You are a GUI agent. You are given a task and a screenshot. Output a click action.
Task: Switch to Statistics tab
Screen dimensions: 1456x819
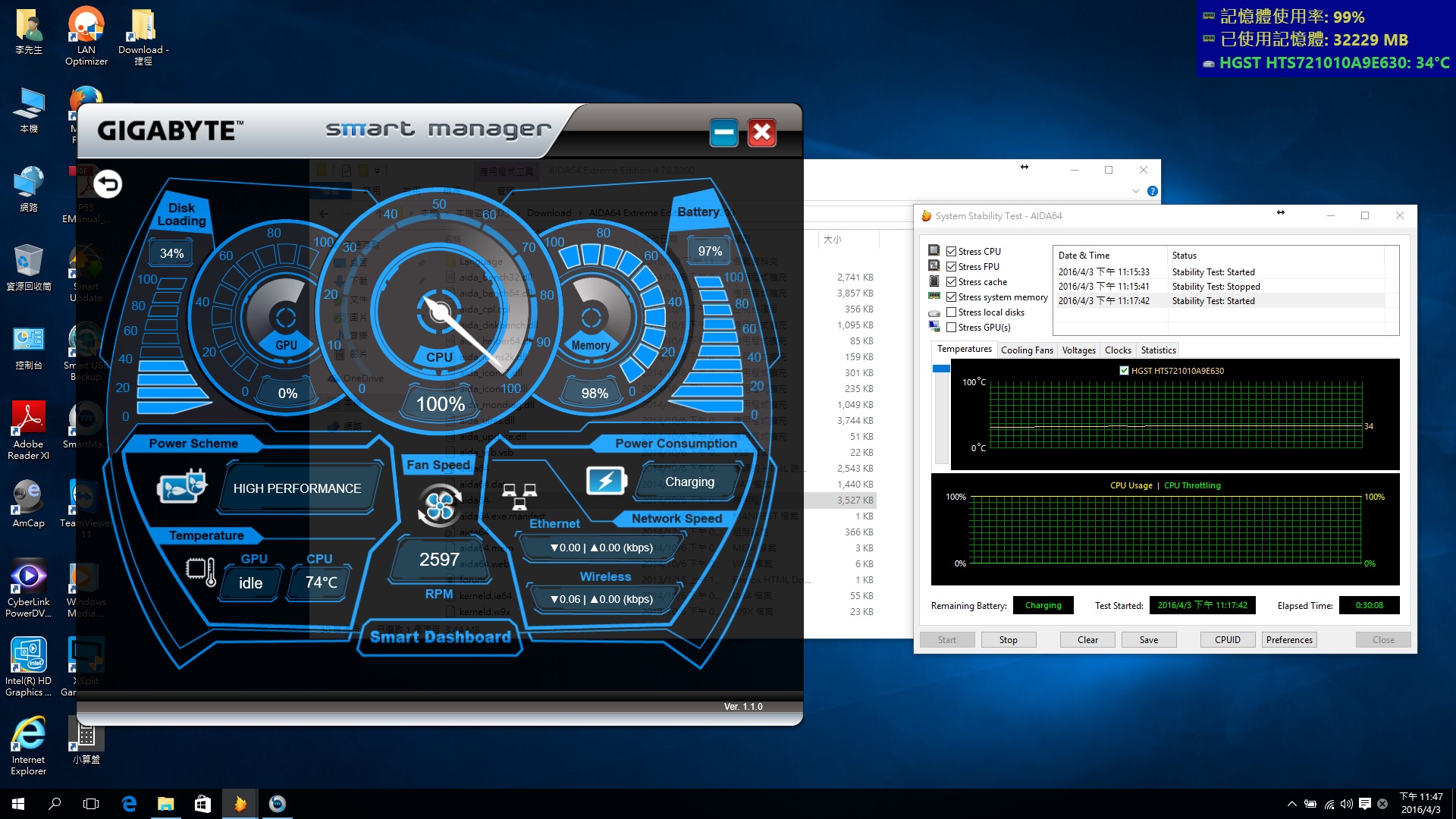click(x=1158, y=350)
